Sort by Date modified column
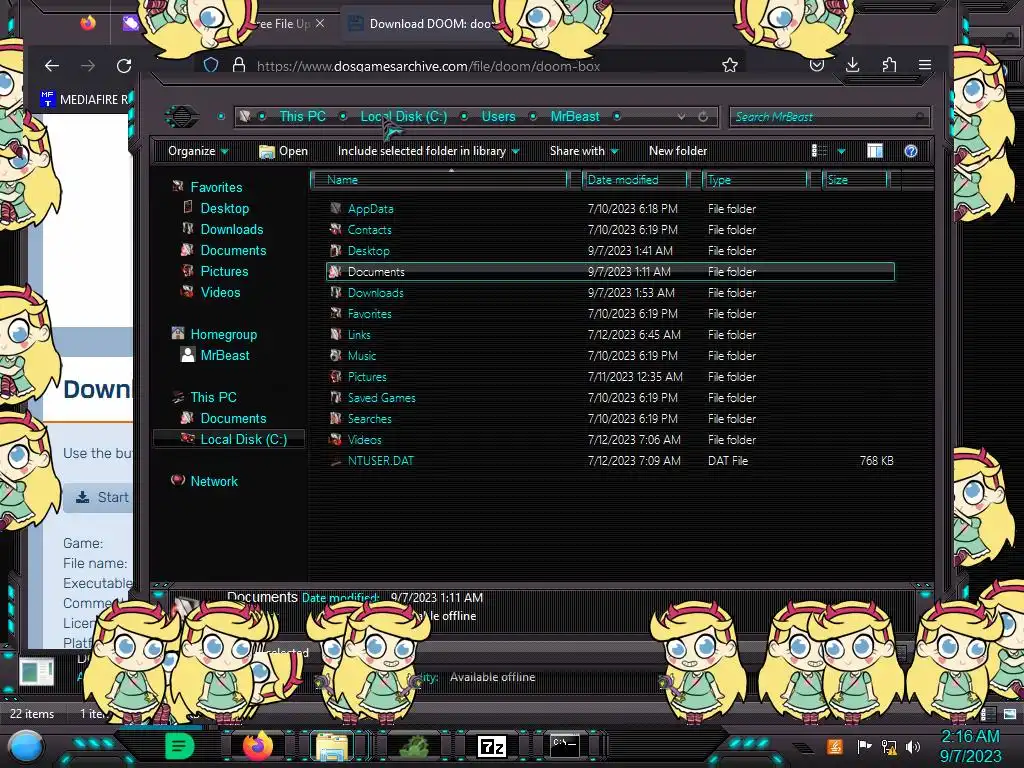Viewport: 1024px width, 768px height. 635,180
